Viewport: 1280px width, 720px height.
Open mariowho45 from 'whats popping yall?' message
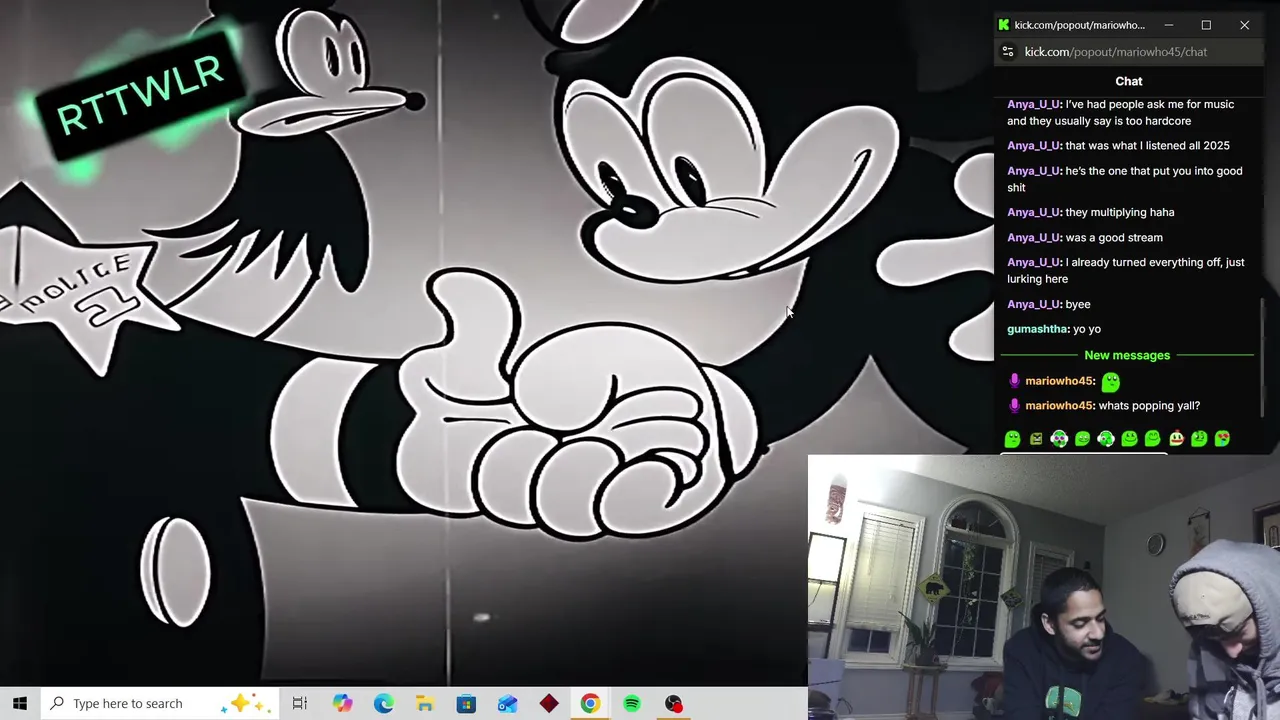[1059, 406]
